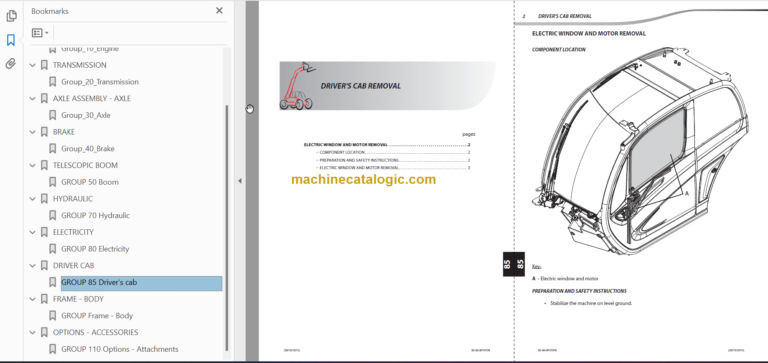Open the GROUP 110 Options - Attachments bookmark
The height and width of the screenshot is (363, 768).
[120, 349]
